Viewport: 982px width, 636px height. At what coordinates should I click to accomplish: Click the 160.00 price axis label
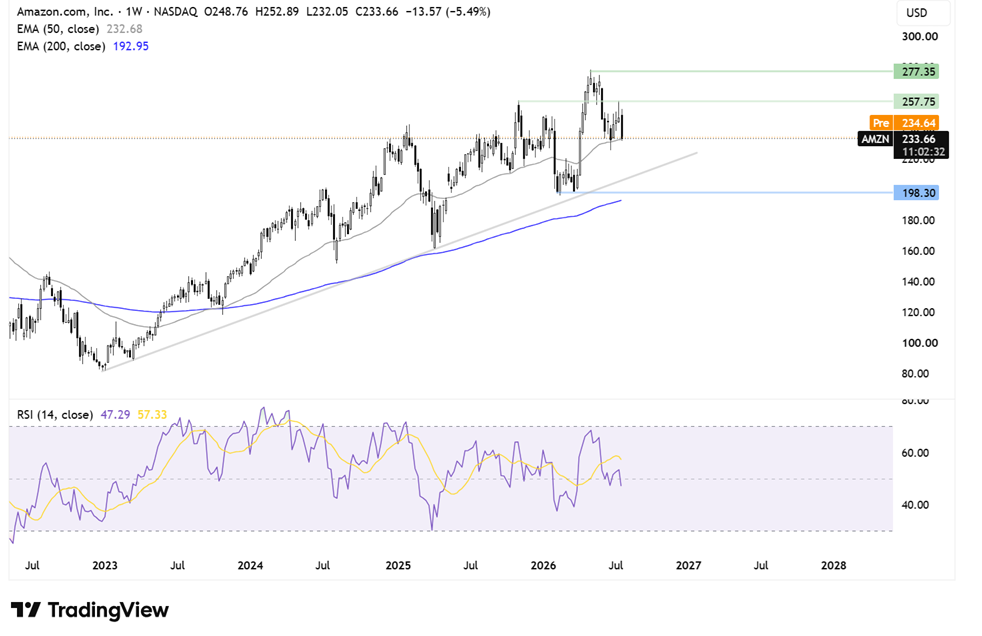coord(918,251)
